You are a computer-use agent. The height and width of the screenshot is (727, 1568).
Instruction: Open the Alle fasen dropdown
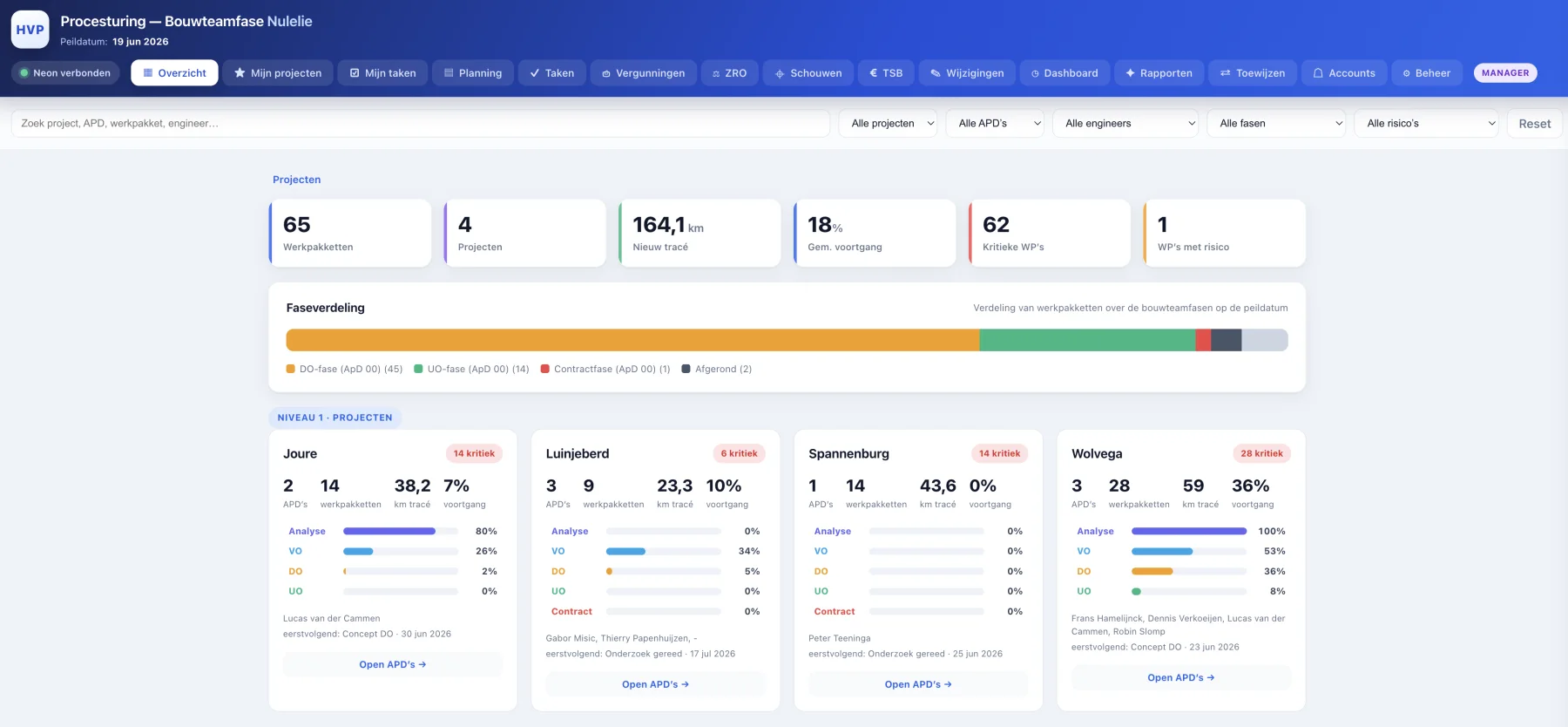point(1276,124)
